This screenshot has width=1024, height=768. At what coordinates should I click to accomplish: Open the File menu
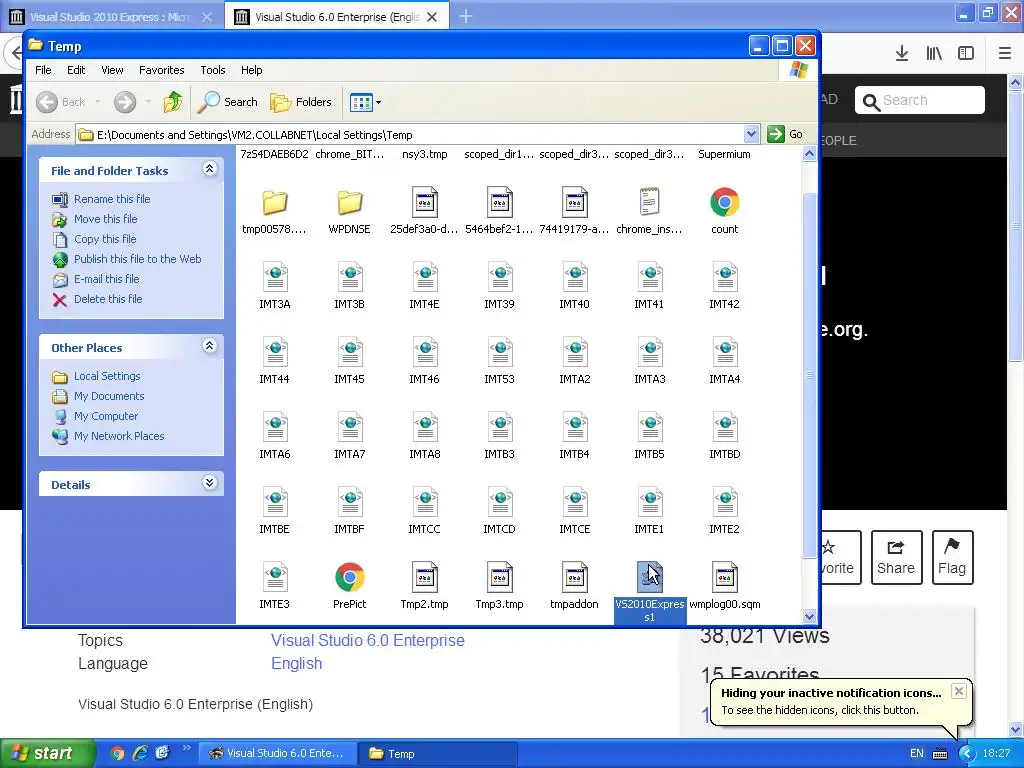coord(43,70)
